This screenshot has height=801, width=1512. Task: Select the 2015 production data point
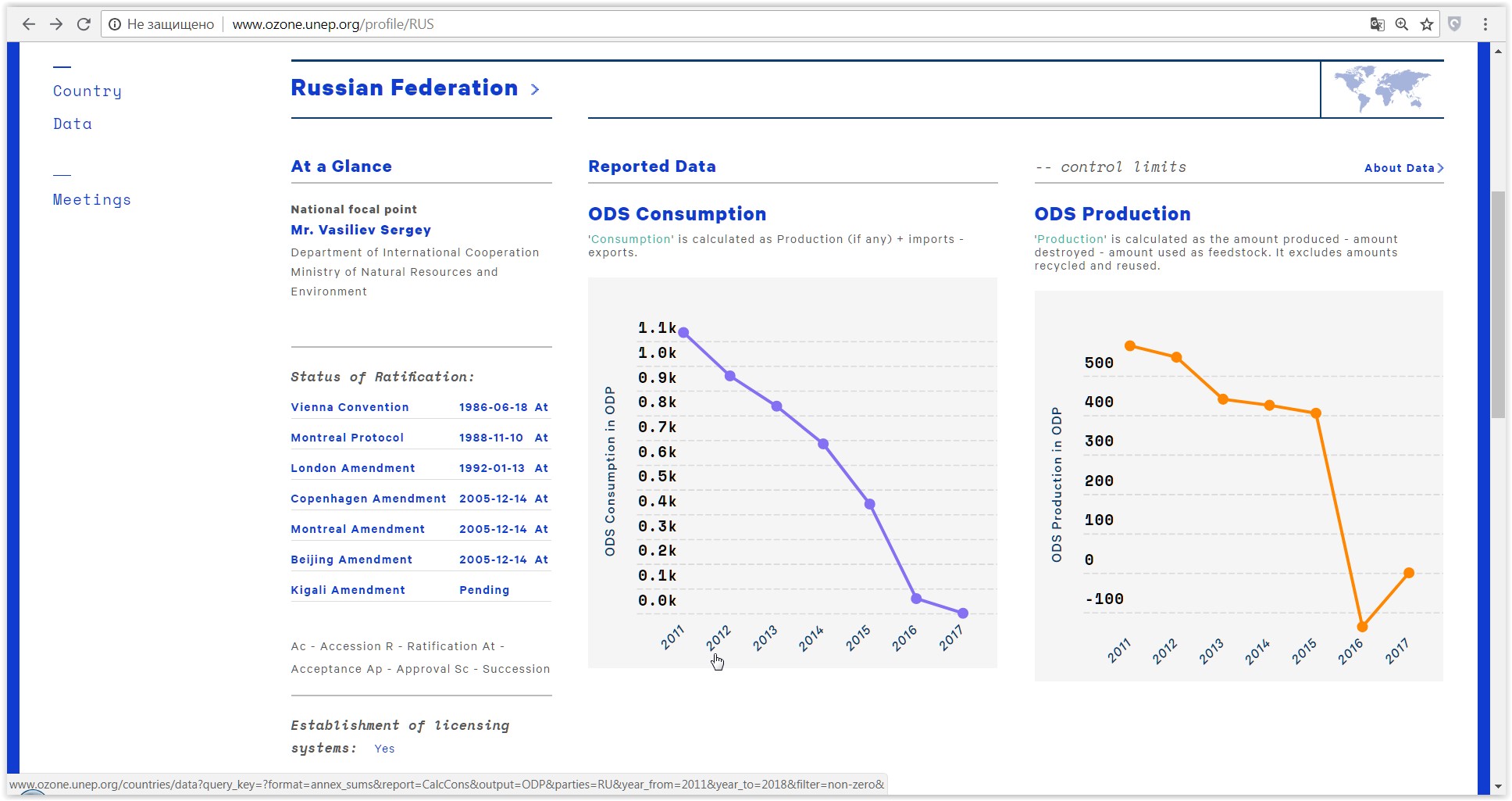point(1316,413)
